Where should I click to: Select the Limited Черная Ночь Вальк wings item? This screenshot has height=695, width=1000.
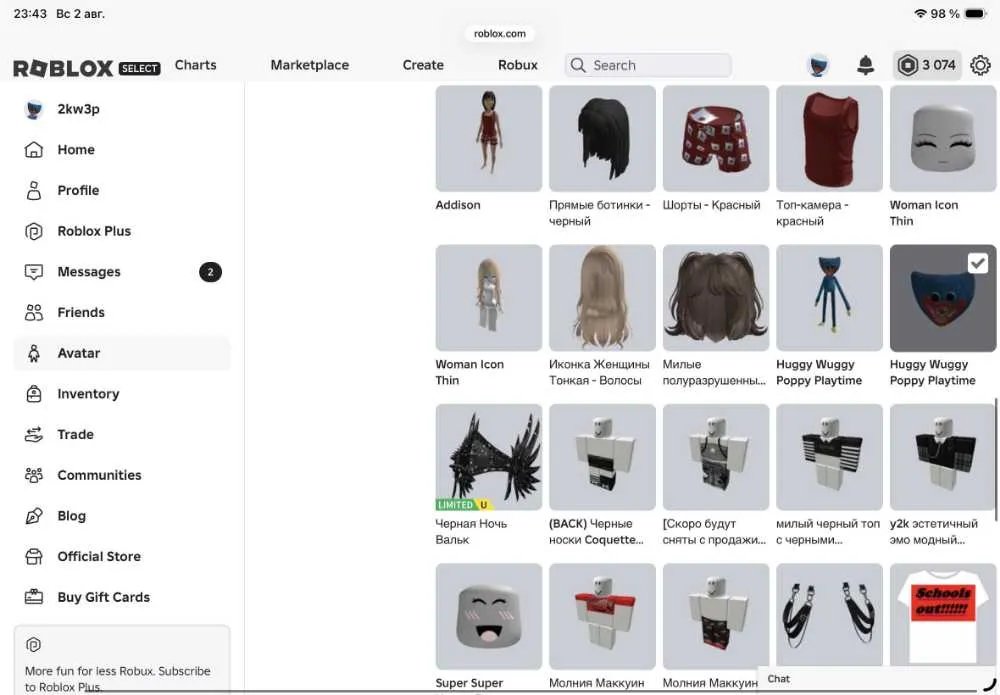click(489, 457)
